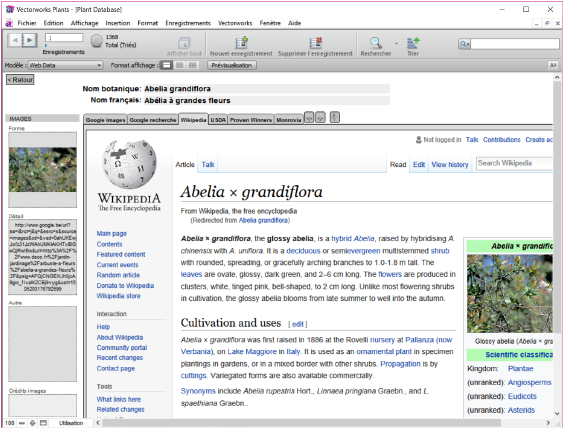Screen dimensions: 564x430
Task: Click the Aa formatting bar button
Action: pos(552,65)
